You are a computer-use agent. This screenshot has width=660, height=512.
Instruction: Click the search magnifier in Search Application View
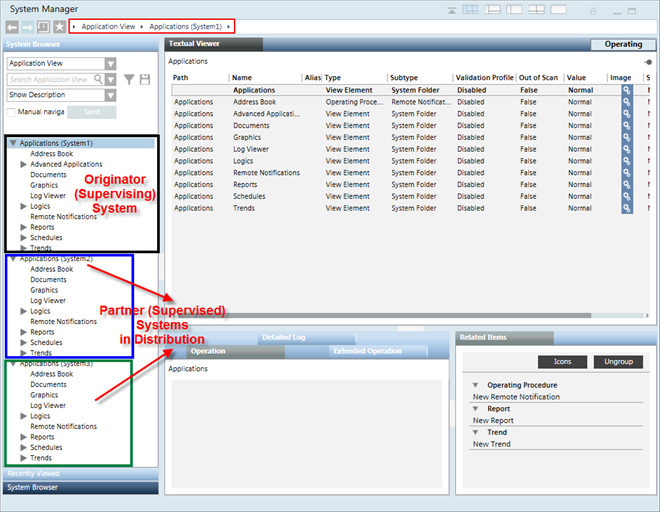[x=98, y=79]
